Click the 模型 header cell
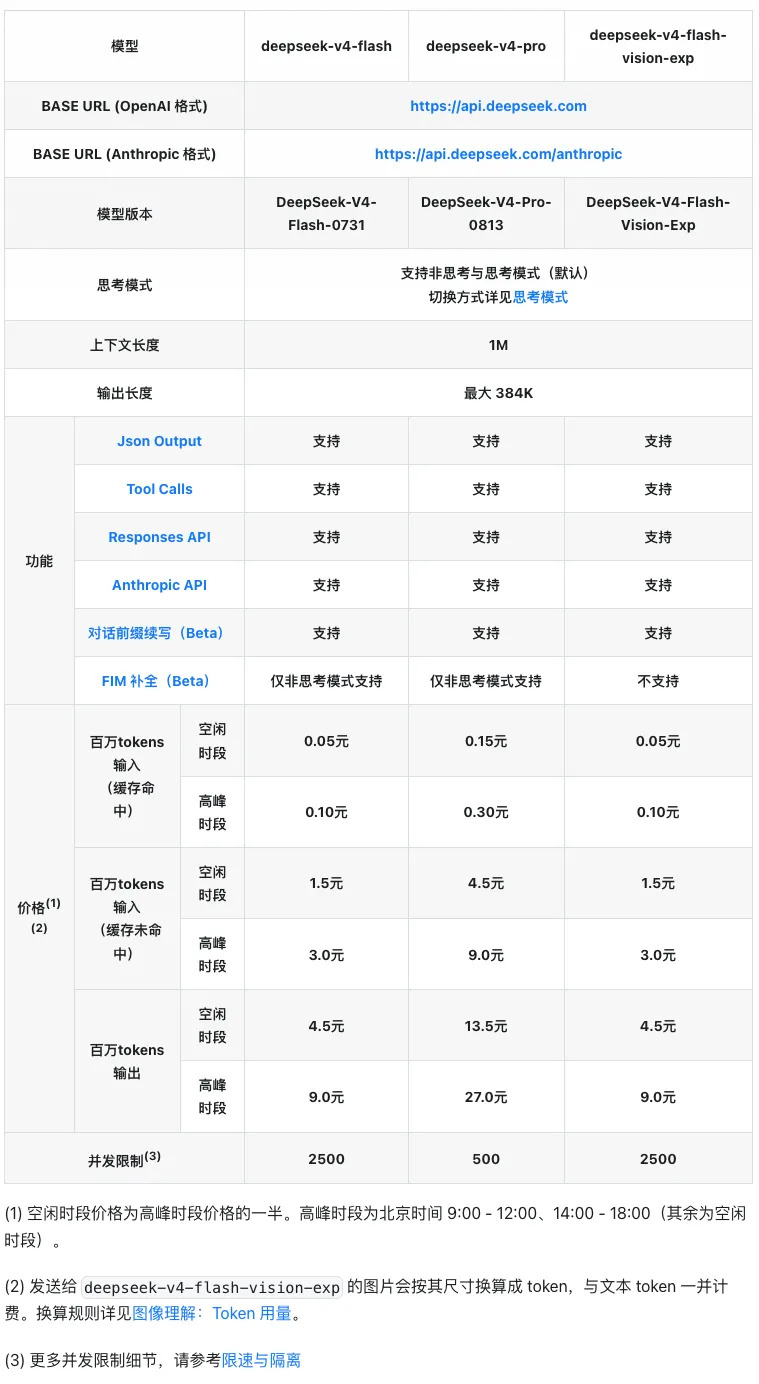 pos(125,46)
